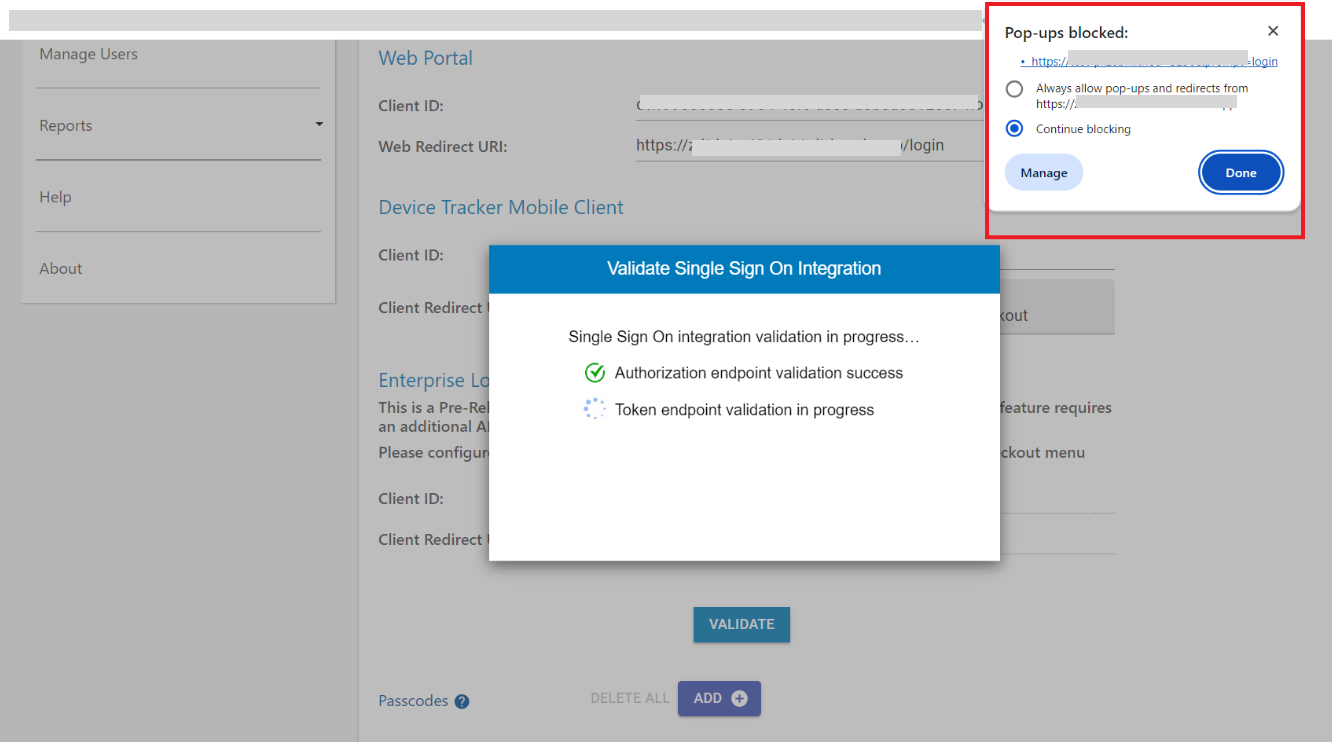This screenshot has width=1332, height=742.
Task: Click the Manage button in pop-up dialog
Action: pyautogui.click(x=1044, y=173)
